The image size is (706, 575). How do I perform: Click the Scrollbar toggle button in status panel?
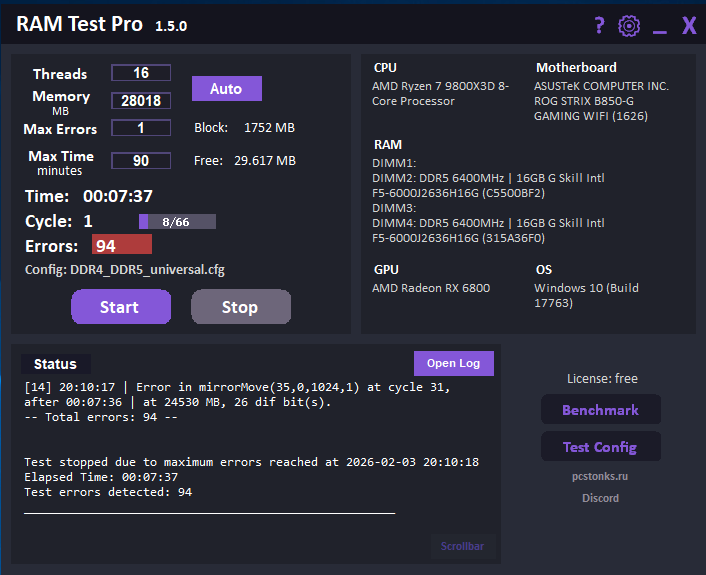point(463,546)
